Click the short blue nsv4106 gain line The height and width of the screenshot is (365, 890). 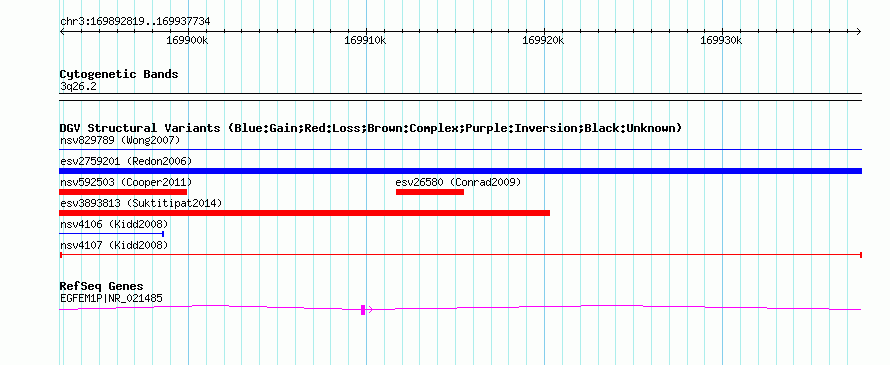[x=111, y=234]
